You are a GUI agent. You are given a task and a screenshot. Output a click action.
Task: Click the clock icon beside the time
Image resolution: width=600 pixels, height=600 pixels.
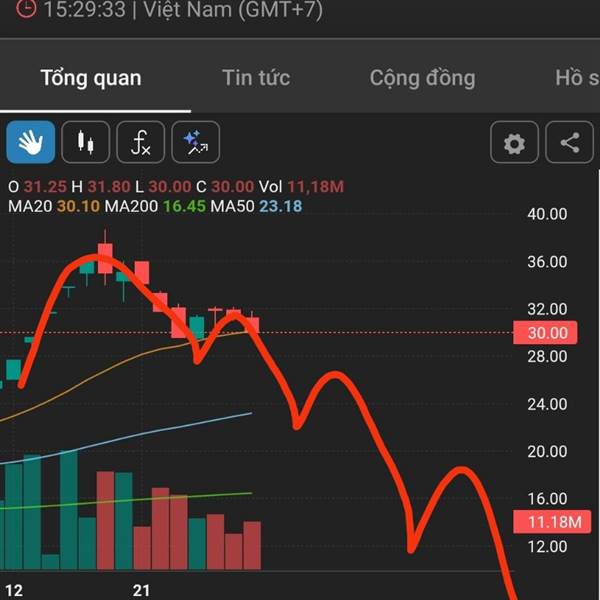[26, 8]
